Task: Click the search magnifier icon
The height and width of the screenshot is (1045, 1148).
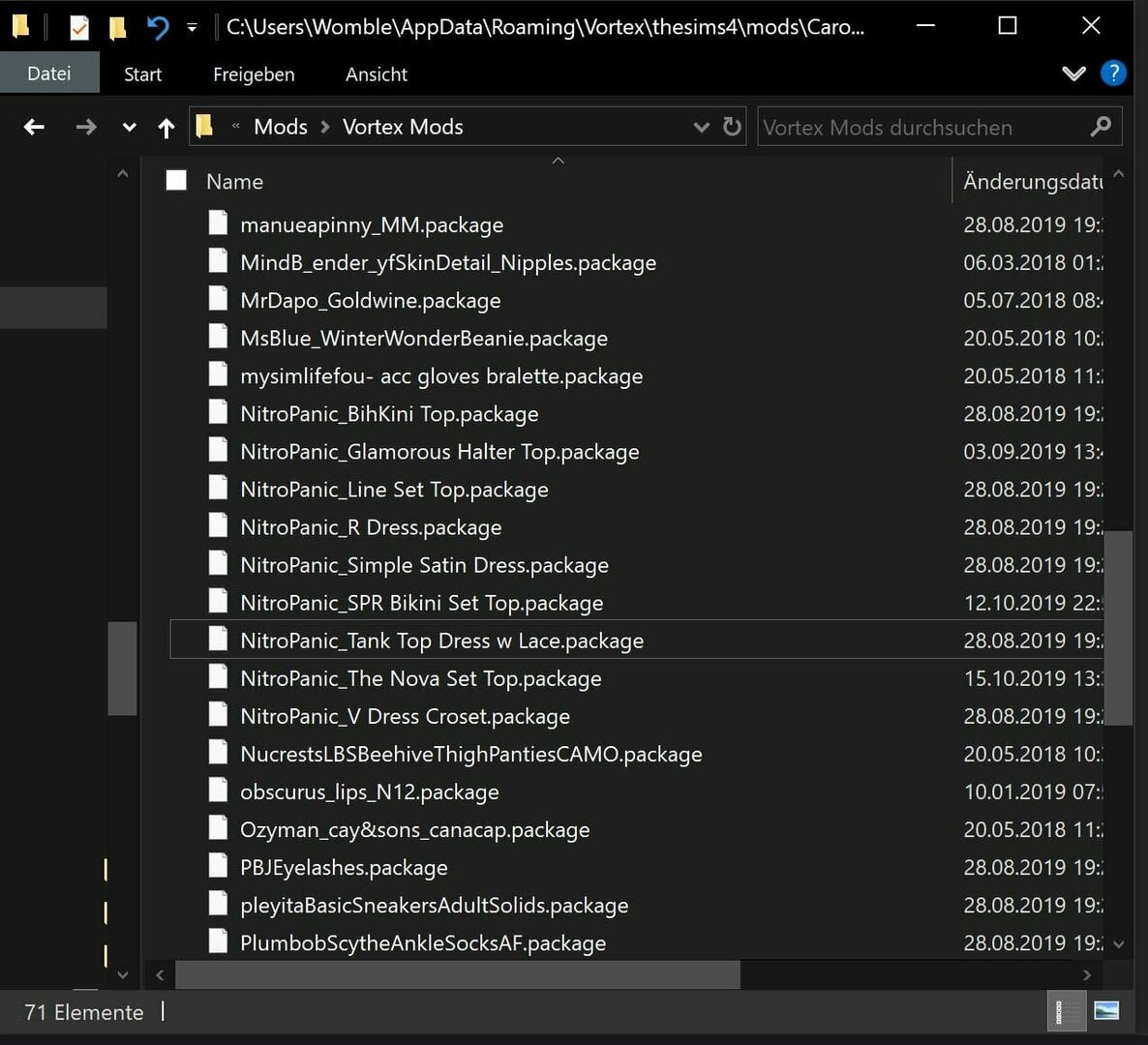Action: [x=1100, y=127]
